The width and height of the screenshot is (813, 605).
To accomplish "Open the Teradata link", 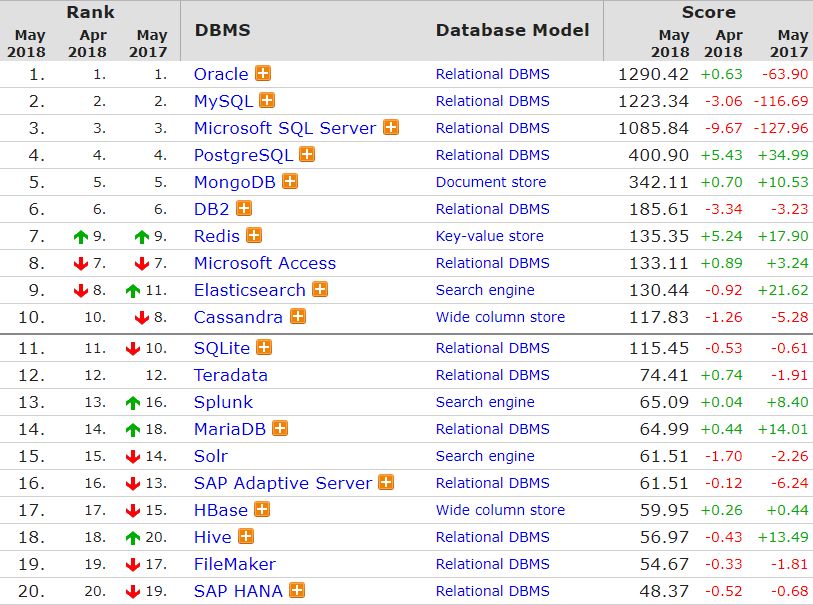I will (230, 375).
